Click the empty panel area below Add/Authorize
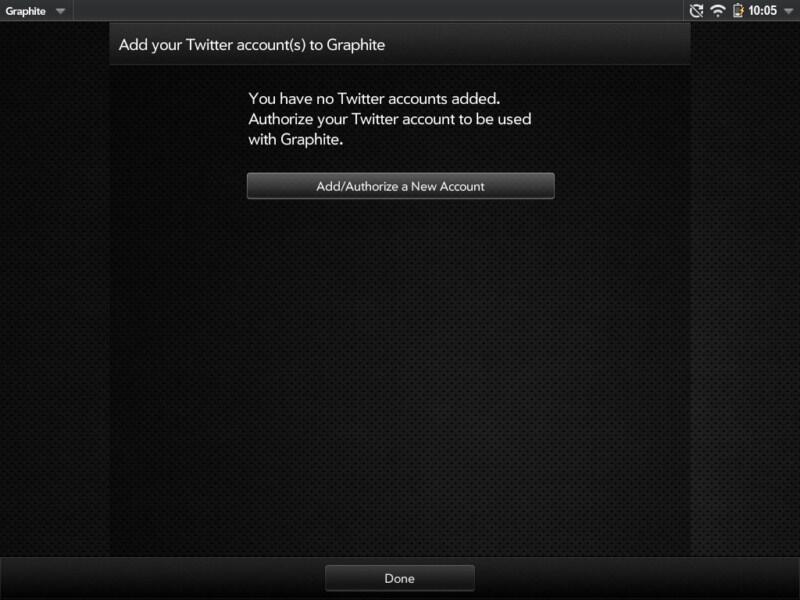Viewport: 800px width, 600px height. click(x=401, y=378)
